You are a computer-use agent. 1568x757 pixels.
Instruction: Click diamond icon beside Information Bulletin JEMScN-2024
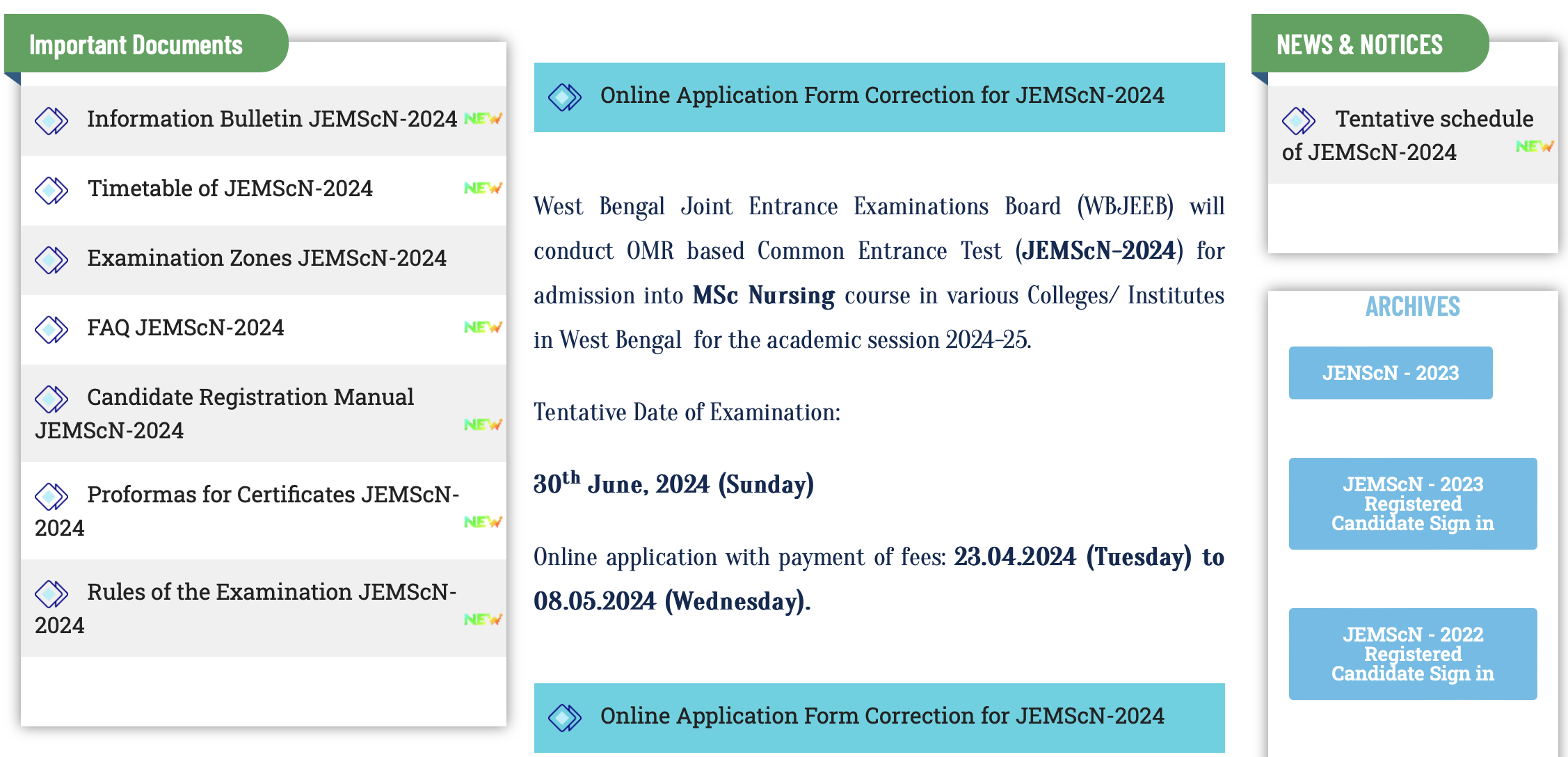tap(51, 121)
